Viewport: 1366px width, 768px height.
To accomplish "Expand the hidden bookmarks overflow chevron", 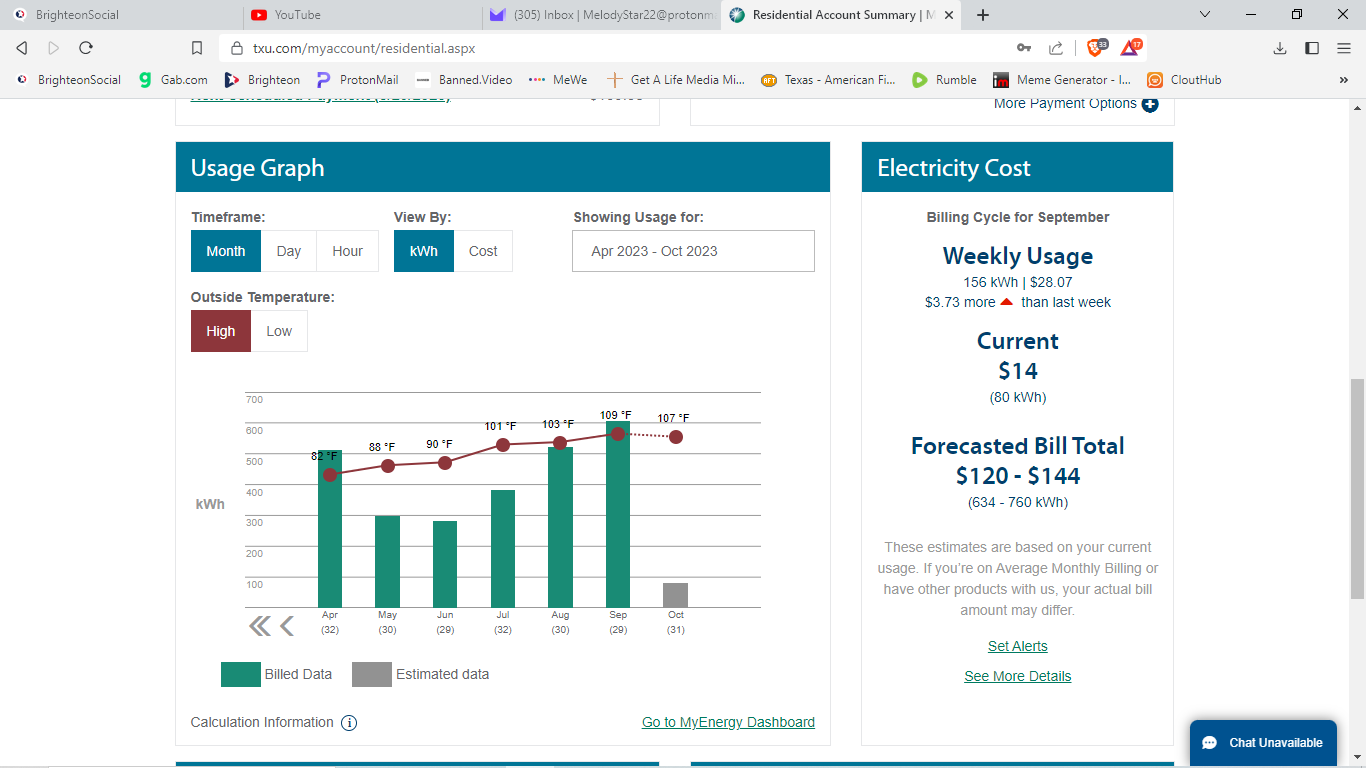I will (x=1343, y=80).
